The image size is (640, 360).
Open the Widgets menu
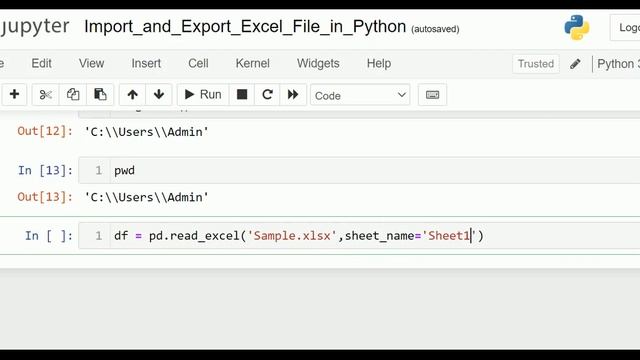[318, 63]
